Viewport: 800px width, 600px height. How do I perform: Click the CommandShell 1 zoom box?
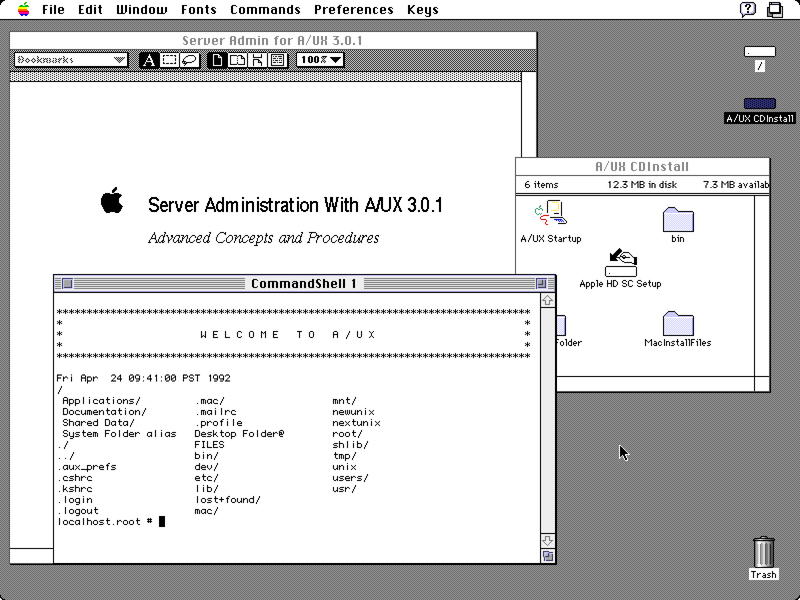click(x=541, y=284)
